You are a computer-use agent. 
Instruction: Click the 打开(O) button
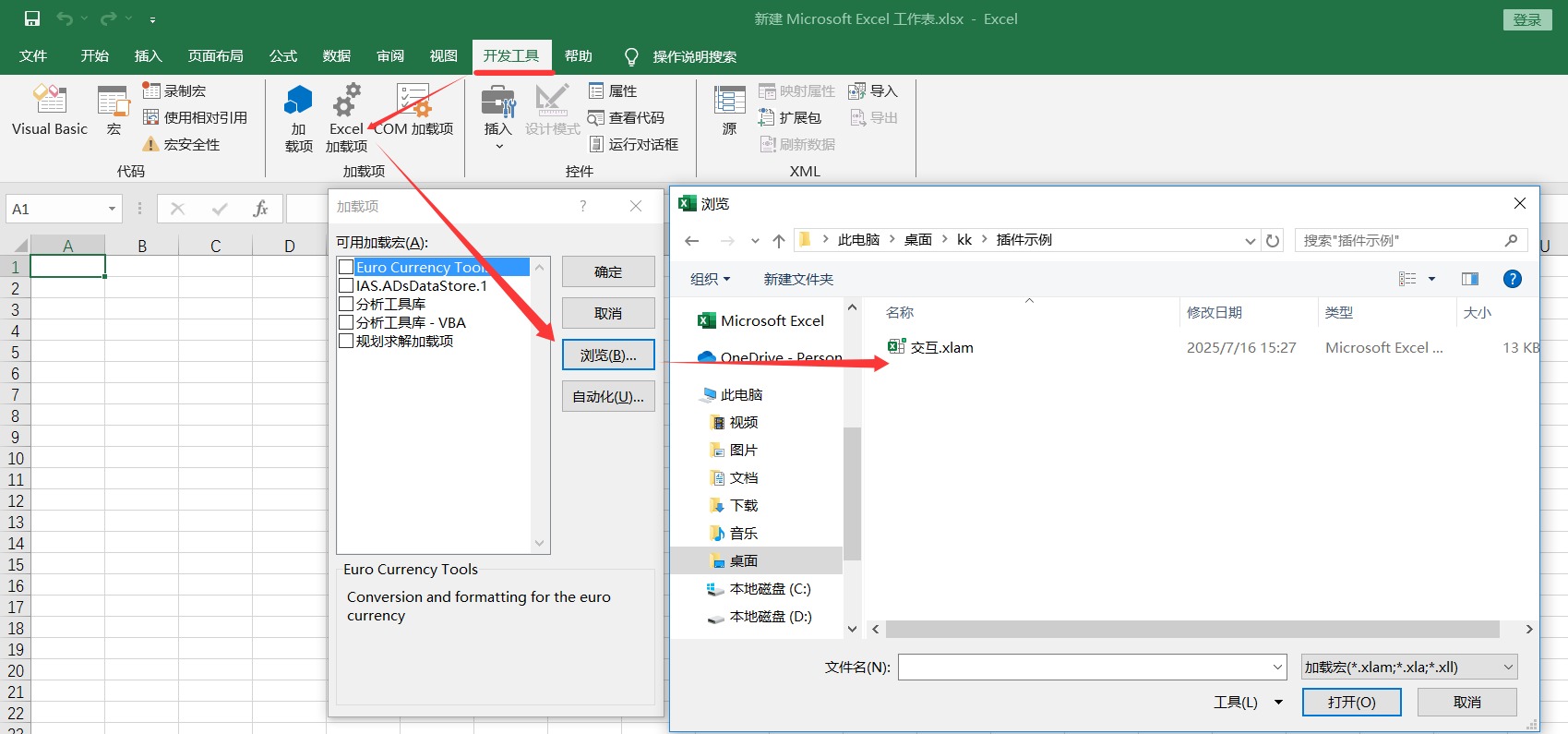(1351, 703)
